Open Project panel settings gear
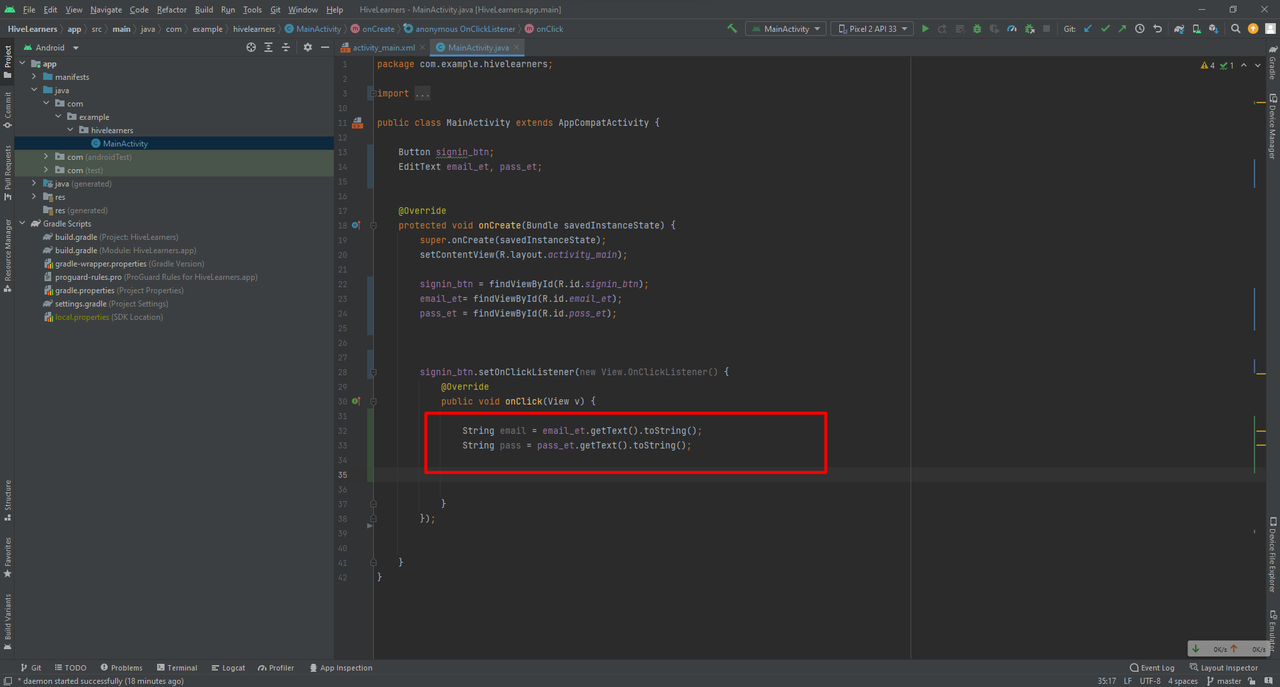 pyautogui.click(x=308, y=47)
